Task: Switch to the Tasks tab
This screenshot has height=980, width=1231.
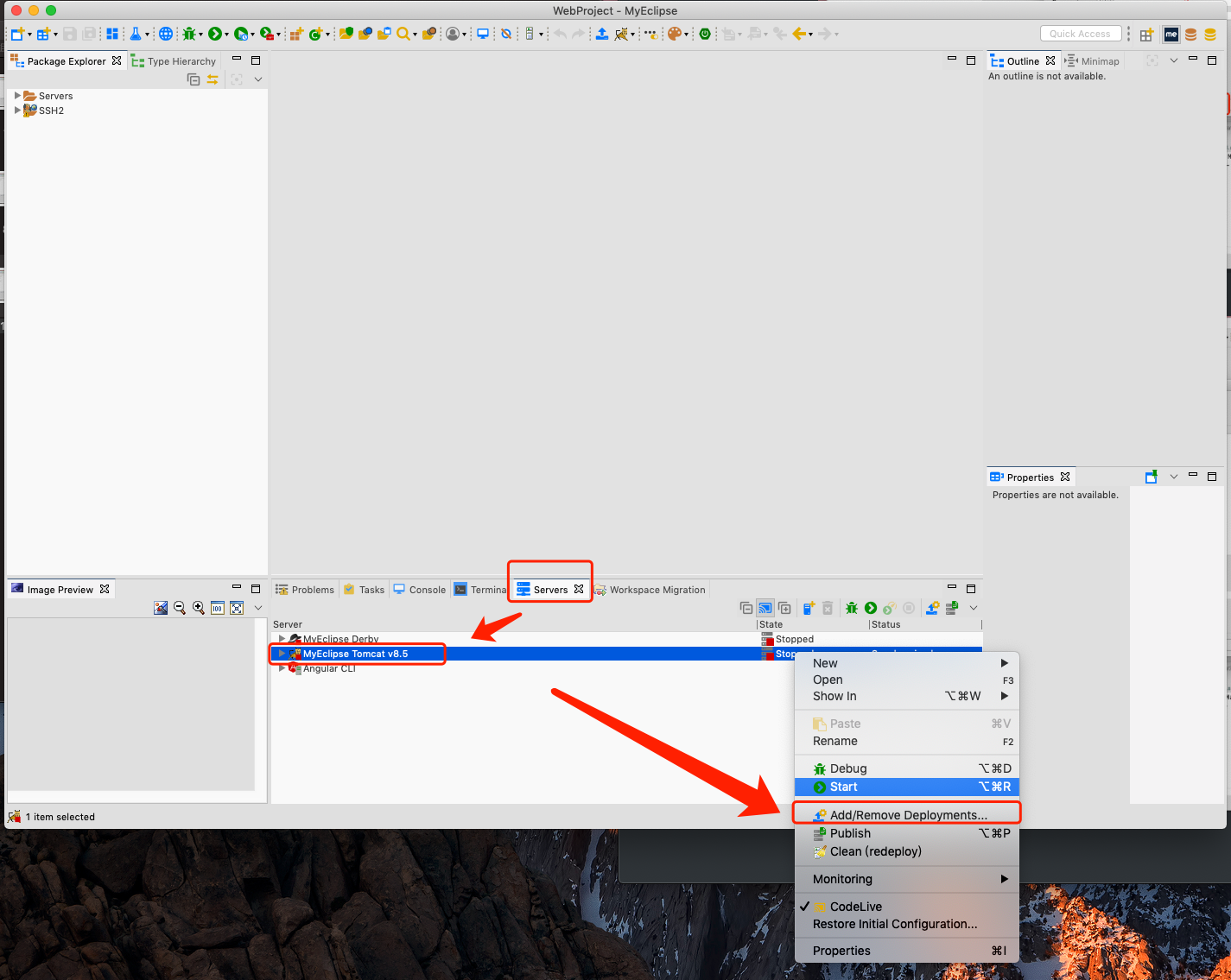Action: tap(364, 590)
